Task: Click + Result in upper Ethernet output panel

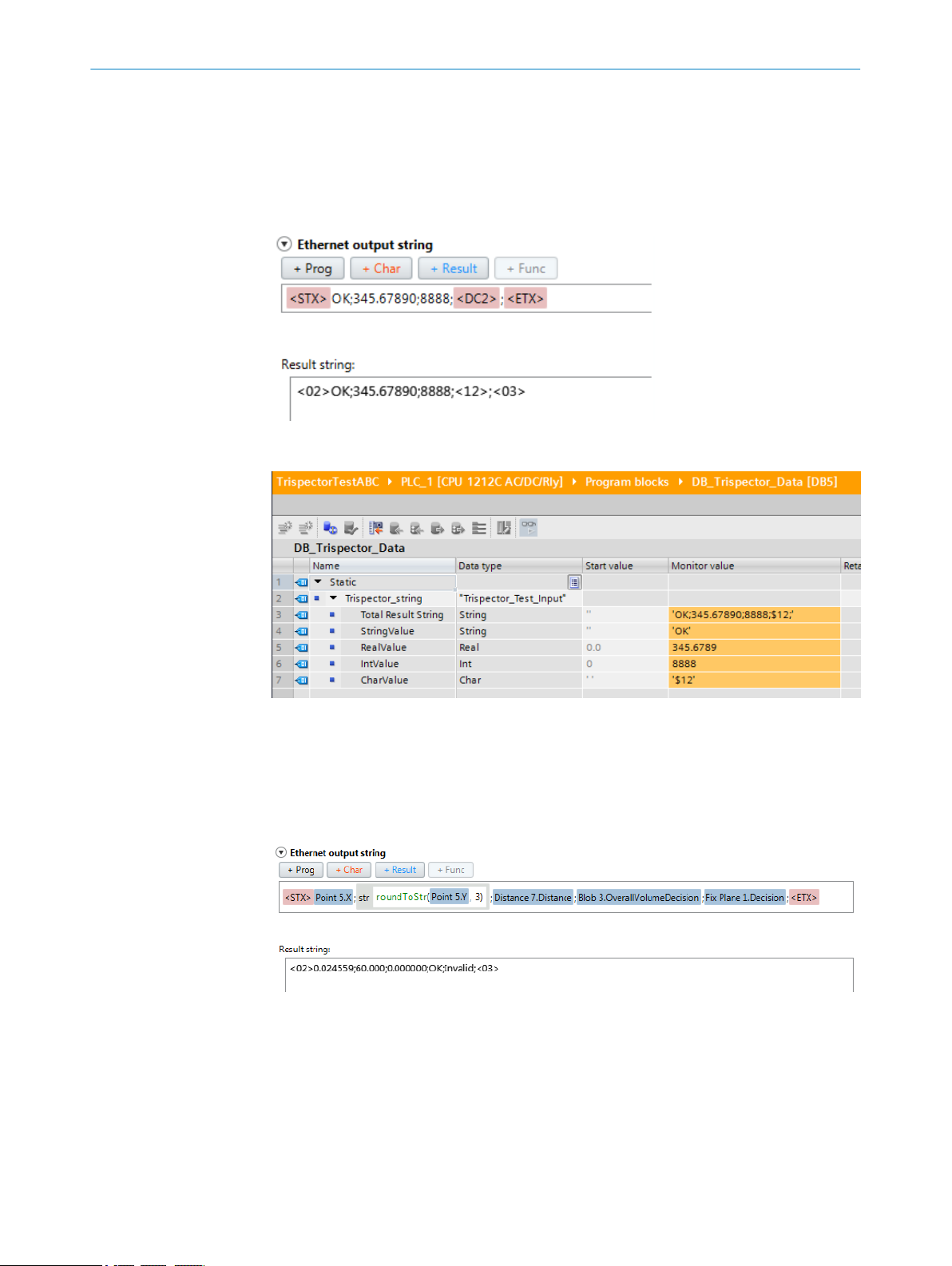Action: (x=454, y=268)
